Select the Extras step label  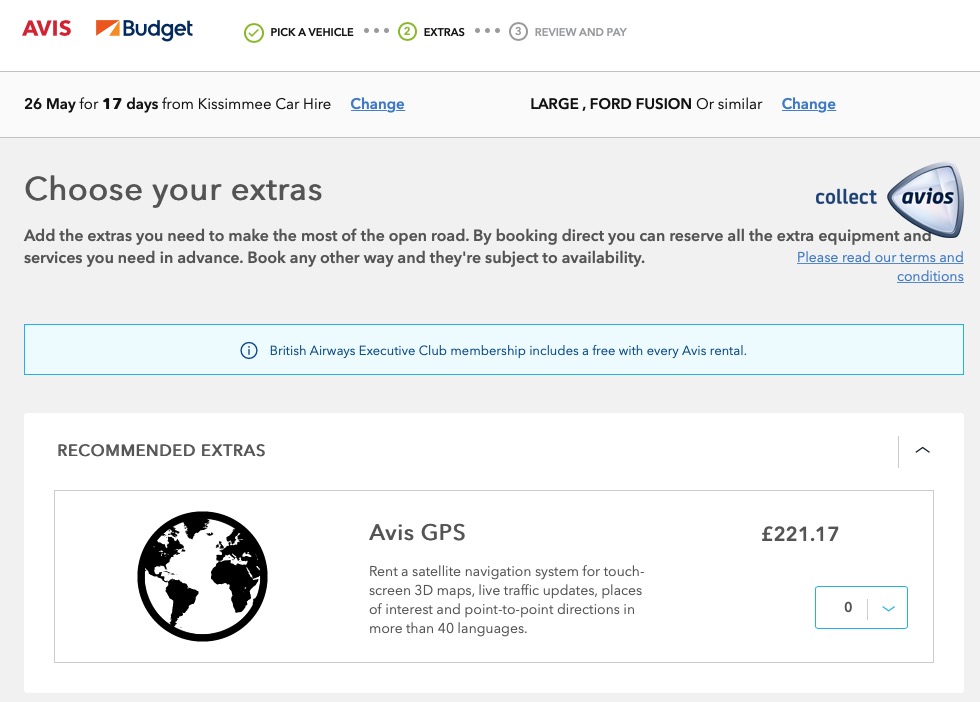click(444, 32)
